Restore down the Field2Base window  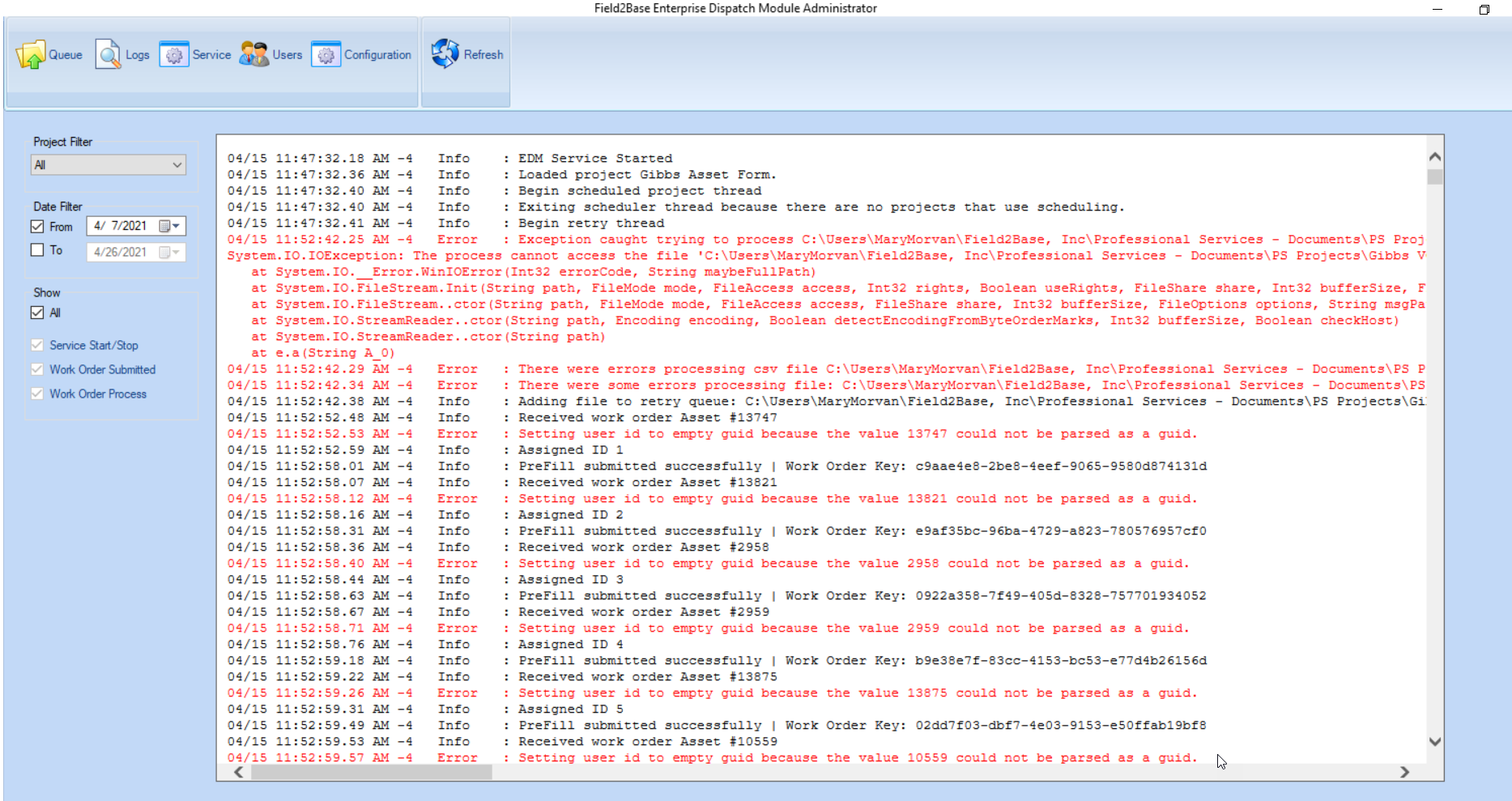(1484, 10)
